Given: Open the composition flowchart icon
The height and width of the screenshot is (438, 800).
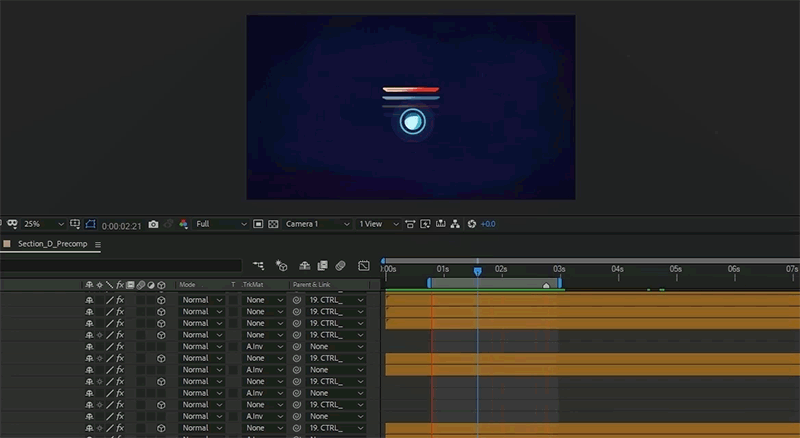Looking at the screenshot, I should click(455, 224).
